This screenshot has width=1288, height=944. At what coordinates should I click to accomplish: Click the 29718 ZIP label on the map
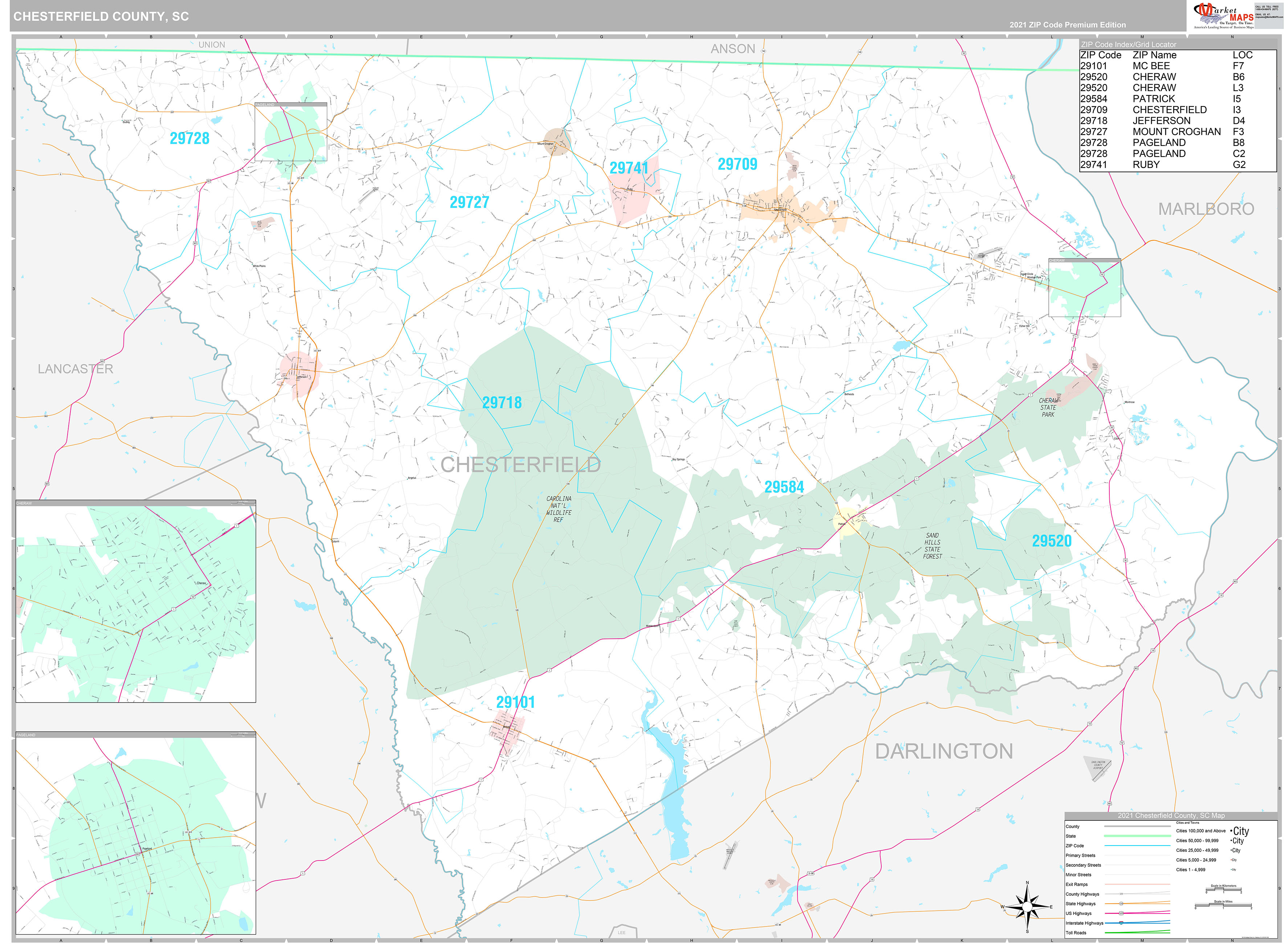tap(502, 403)
